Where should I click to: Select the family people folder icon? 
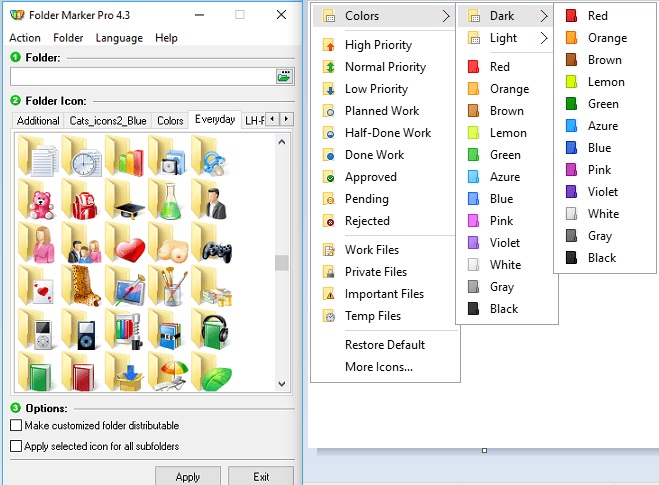tap(82, 244)
